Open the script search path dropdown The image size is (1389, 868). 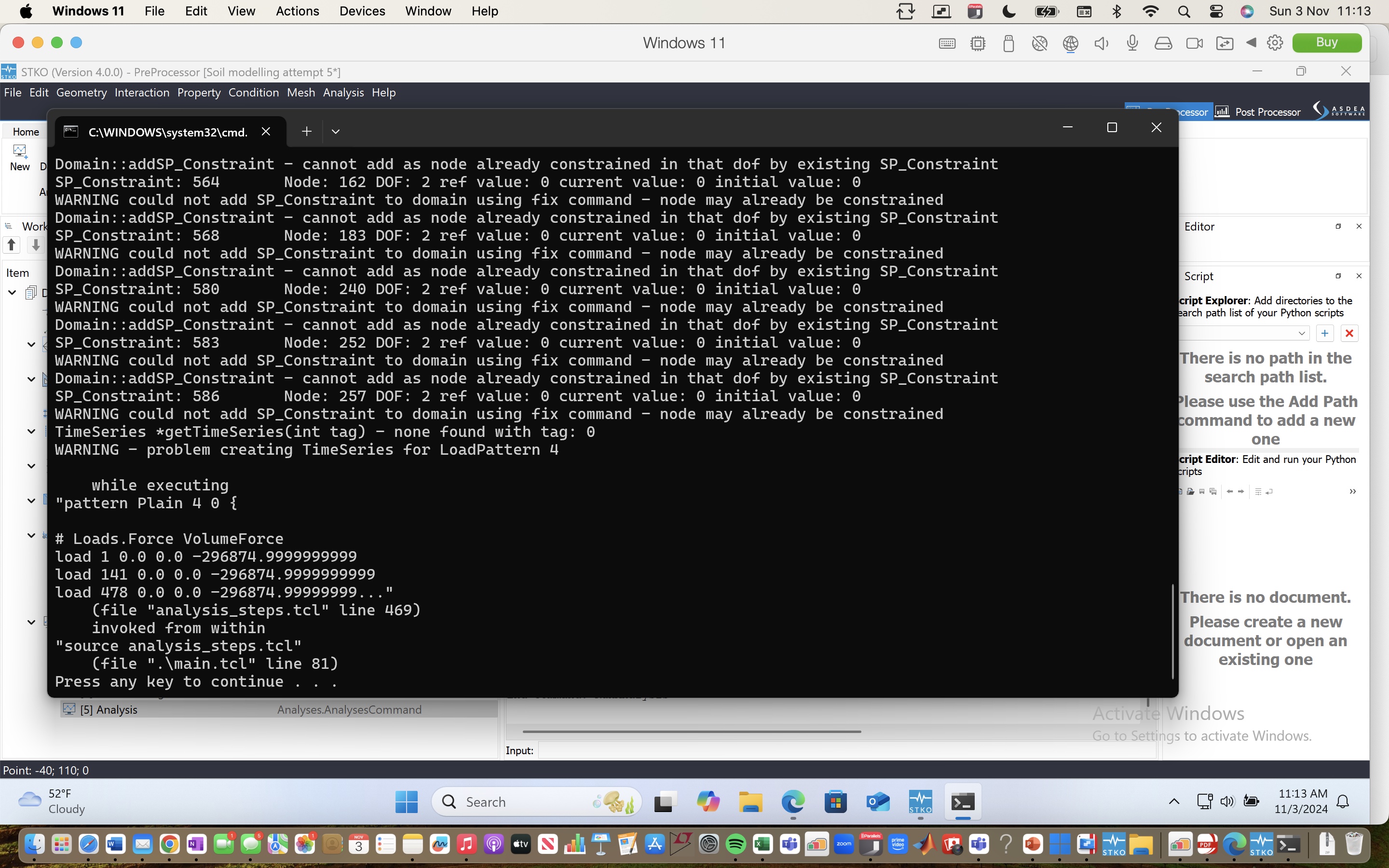click(1302, 333)
